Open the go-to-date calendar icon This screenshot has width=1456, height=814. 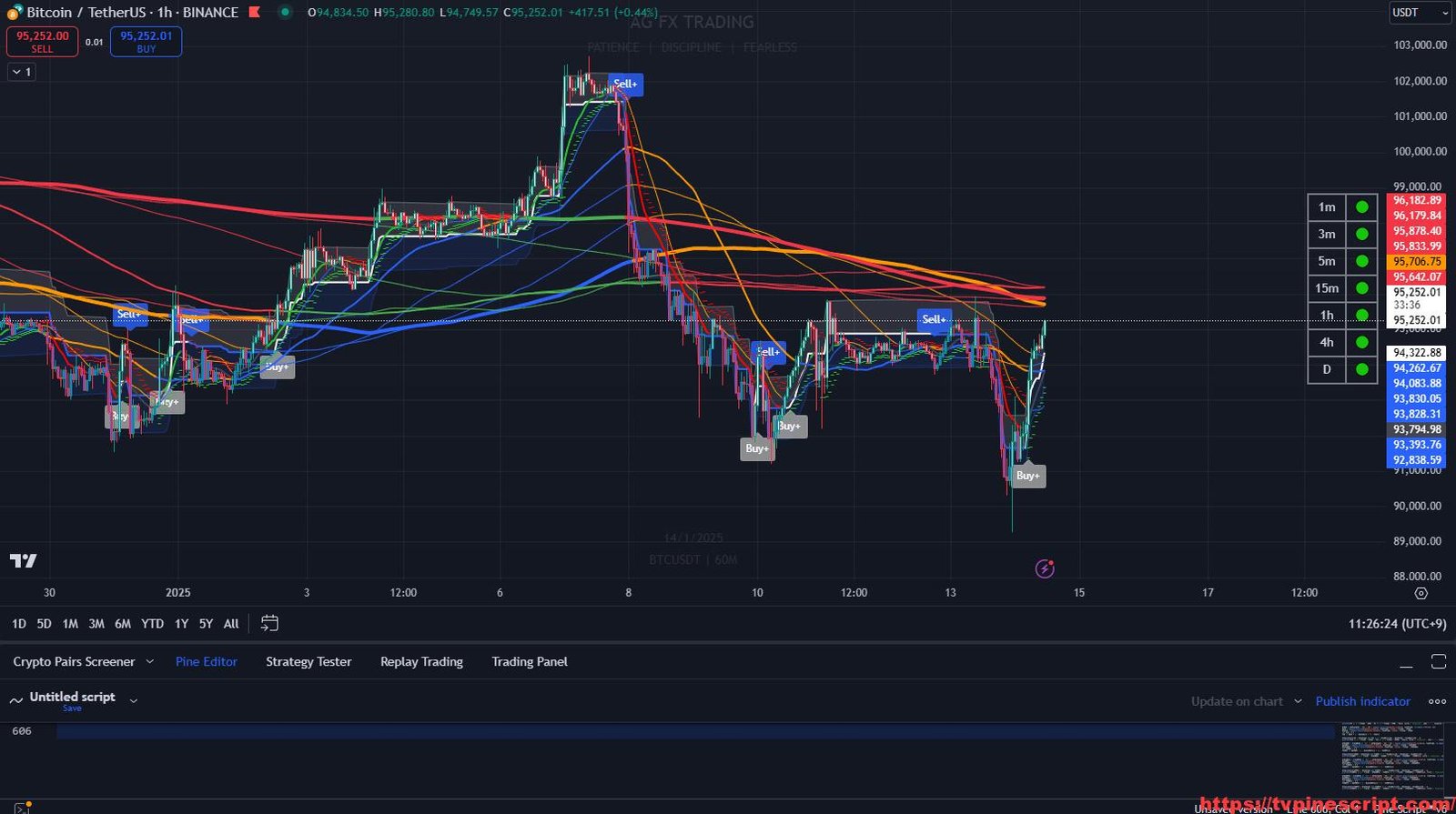tap(269, 623)
